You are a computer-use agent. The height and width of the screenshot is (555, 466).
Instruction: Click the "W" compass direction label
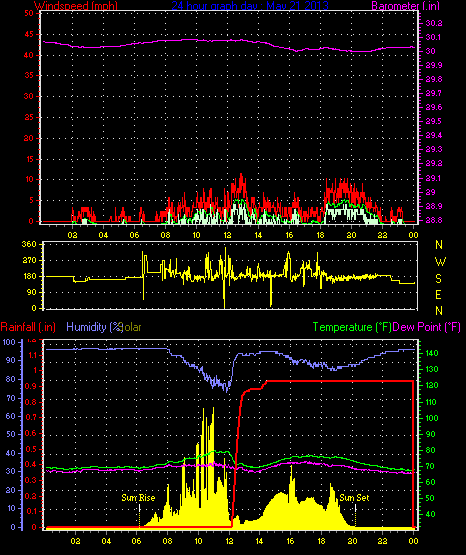[x=440, y=262]
